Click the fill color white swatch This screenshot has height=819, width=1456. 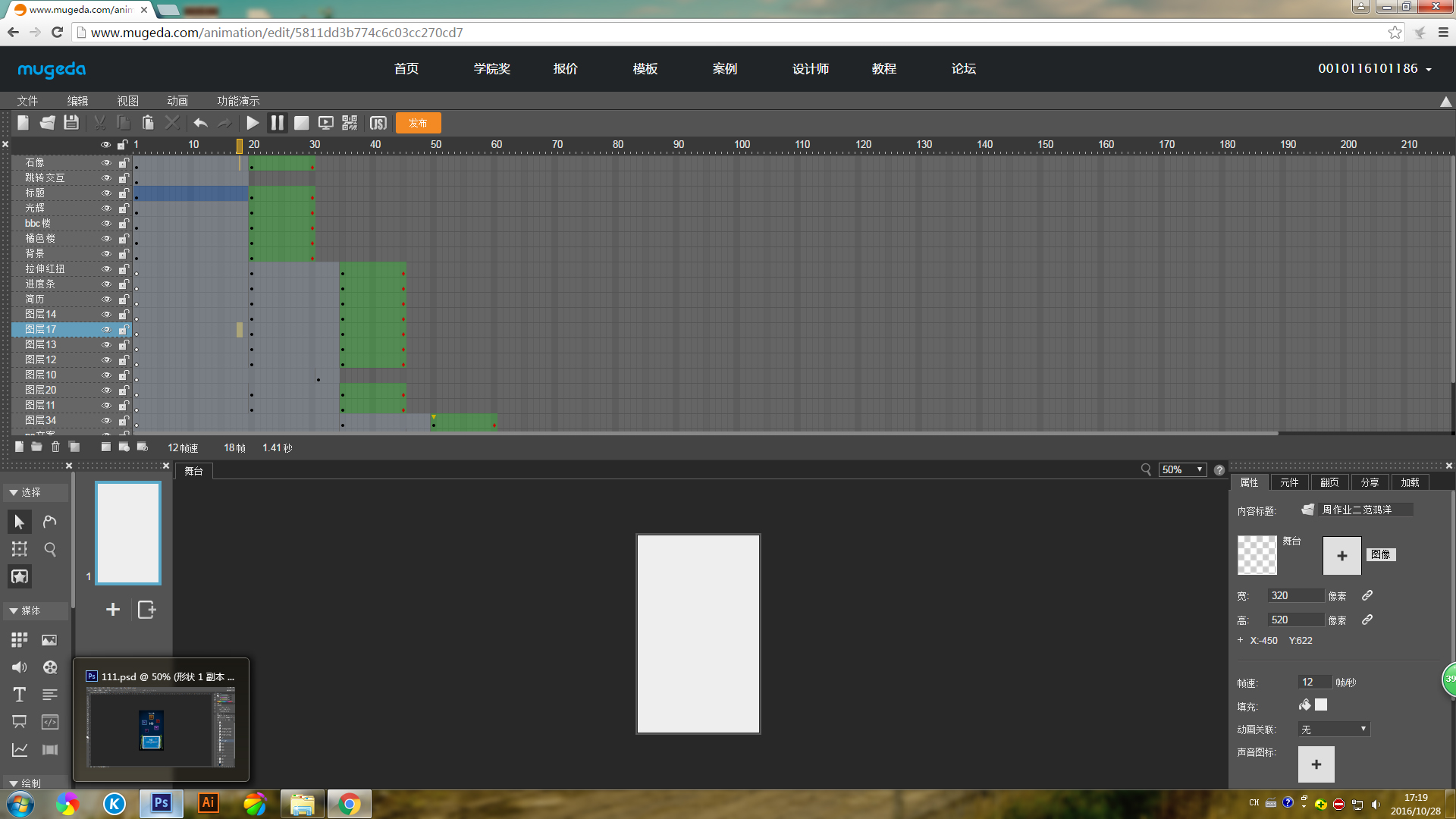pos(1321,704)
